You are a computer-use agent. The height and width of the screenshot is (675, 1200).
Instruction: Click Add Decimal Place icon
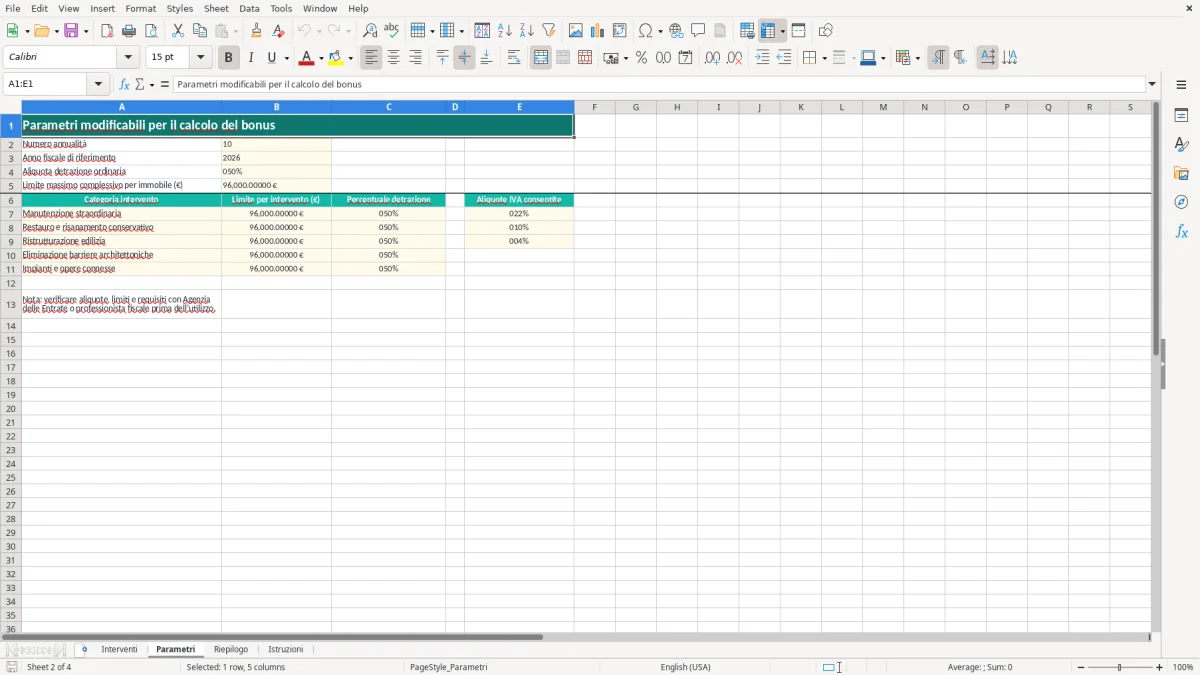coord(712,58)
